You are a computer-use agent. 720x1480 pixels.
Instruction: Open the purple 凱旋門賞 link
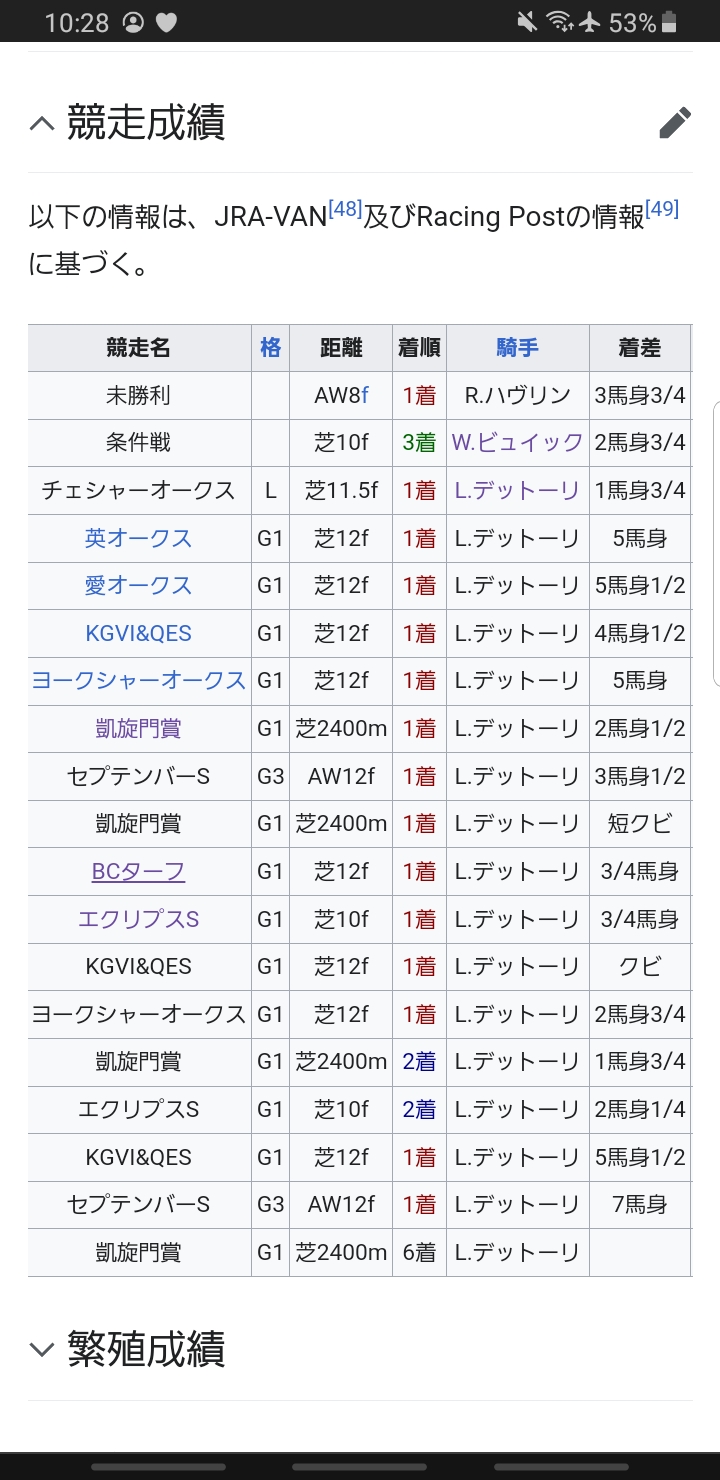pyautogui.click(x=138, y=728)
